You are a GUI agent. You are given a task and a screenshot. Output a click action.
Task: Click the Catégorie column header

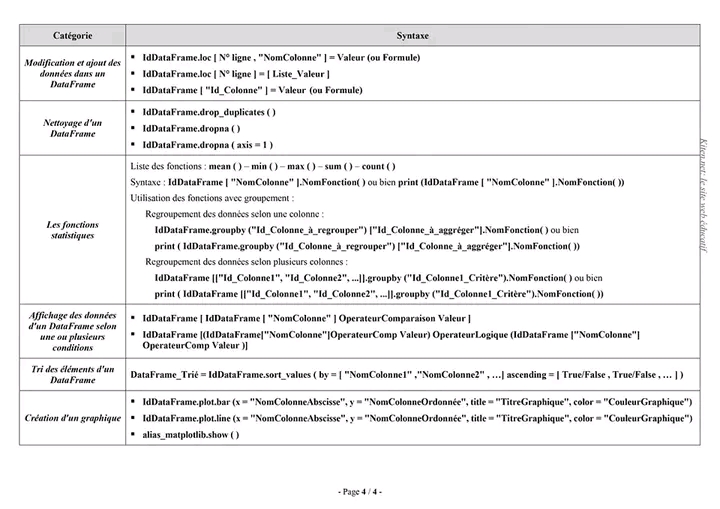tap(72, 35)
